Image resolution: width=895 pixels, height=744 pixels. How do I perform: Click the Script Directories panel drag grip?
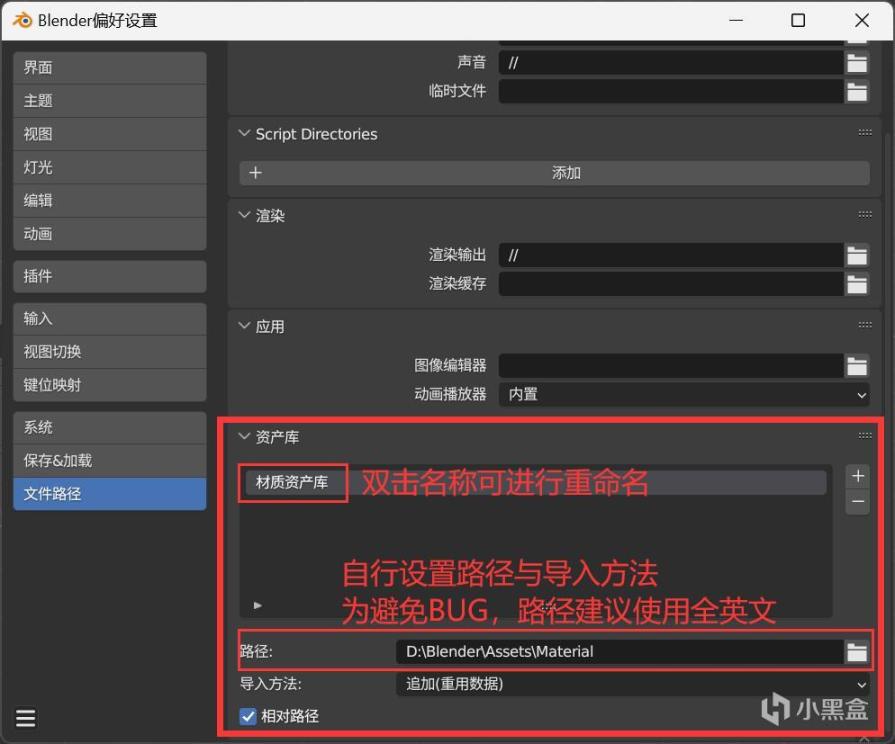(865, 132)
